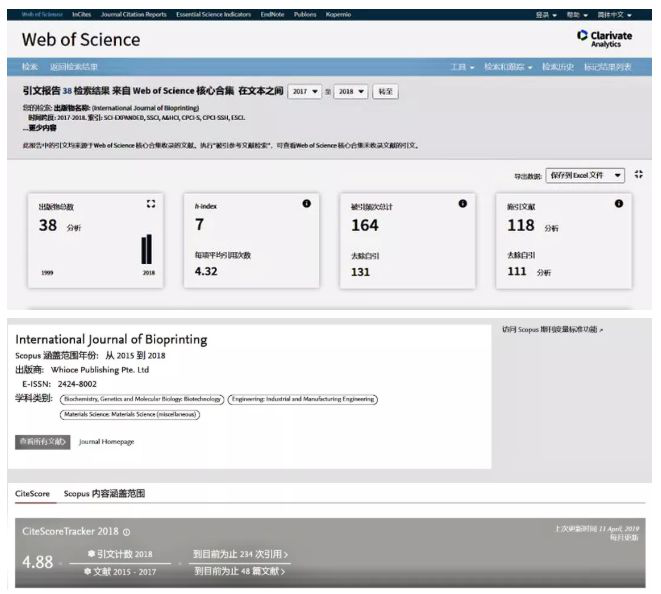Image resolution: width=661 pixels, height=594 pixels.
Task: Open Publons from the top bar
Action: (305, 14)
